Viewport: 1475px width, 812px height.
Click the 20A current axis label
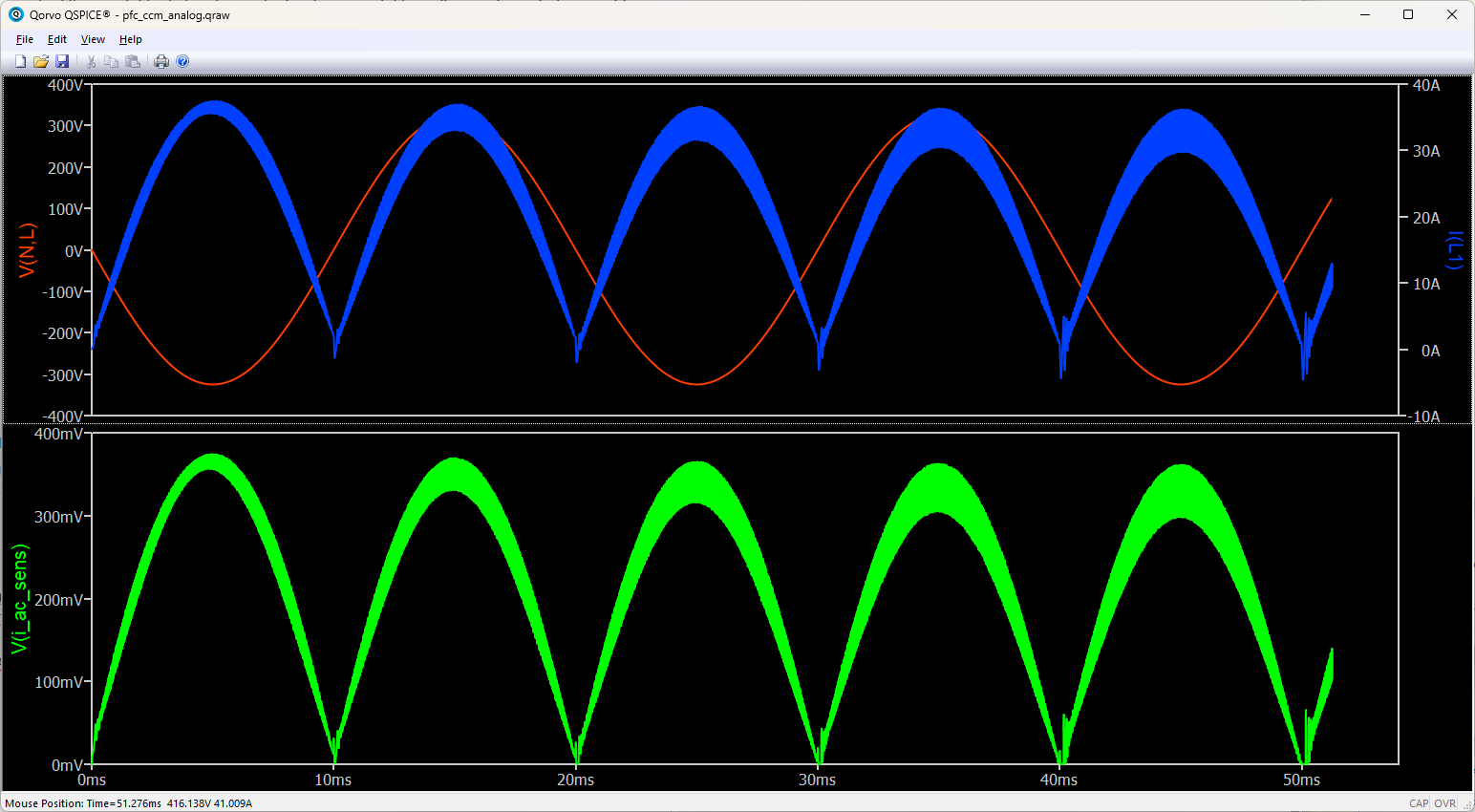click(1426, 219)
